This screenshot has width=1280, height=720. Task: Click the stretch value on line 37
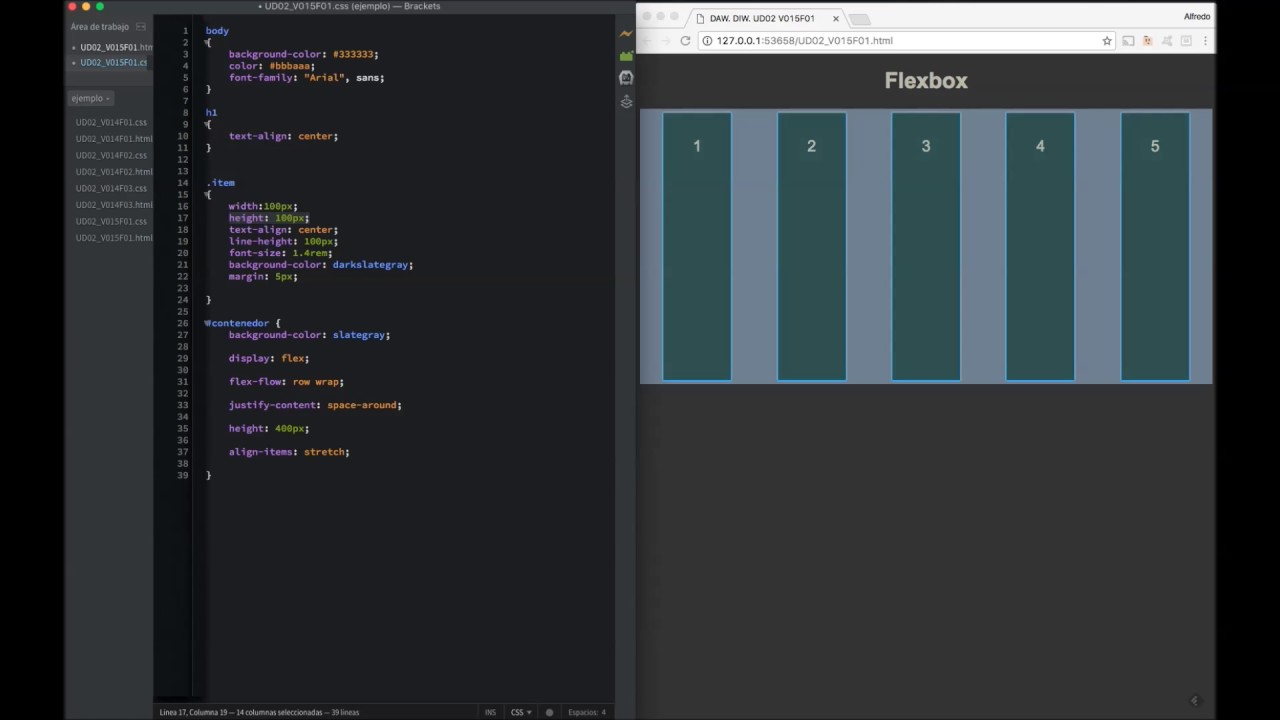(324, 452)
